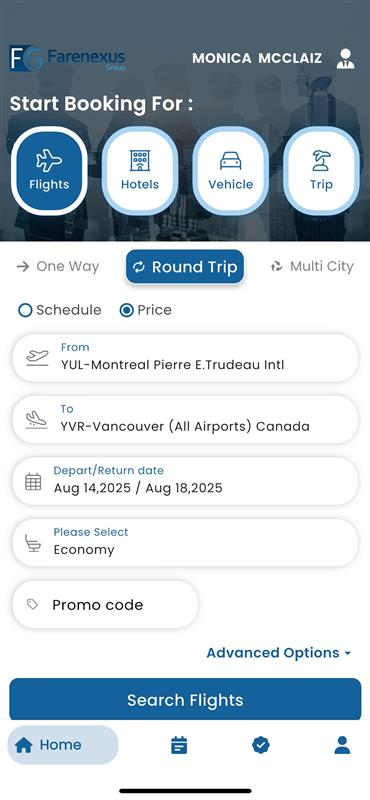Screen dimensions: 370x800
Task: Choose the Hotels building icon
Action: click(x=140, y=161)
